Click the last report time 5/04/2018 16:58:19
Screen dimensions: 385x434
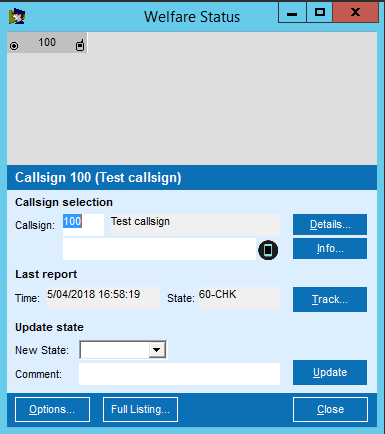click(103, 298)
